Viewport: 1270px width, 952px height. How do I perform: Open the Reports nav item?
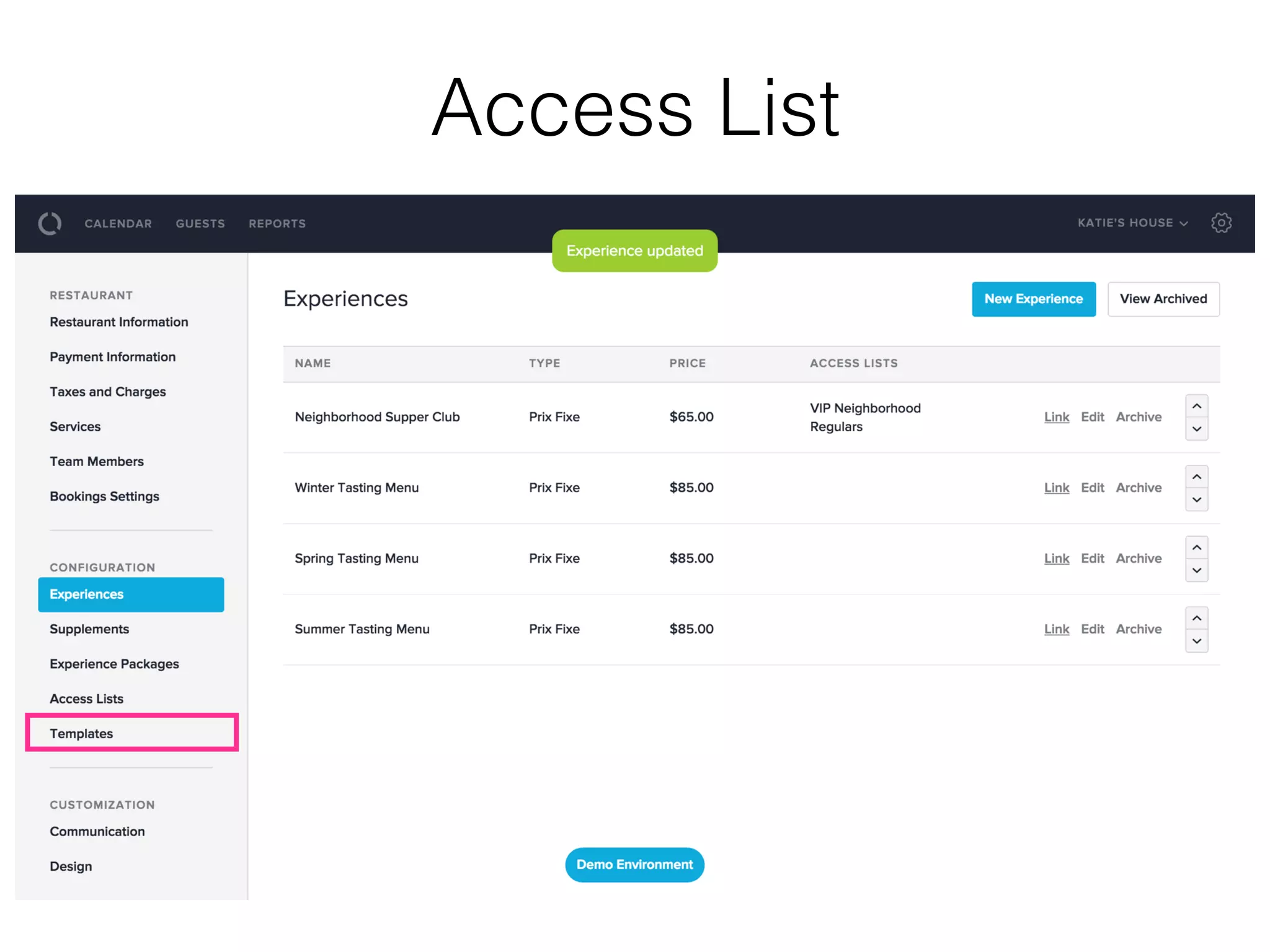277,224
